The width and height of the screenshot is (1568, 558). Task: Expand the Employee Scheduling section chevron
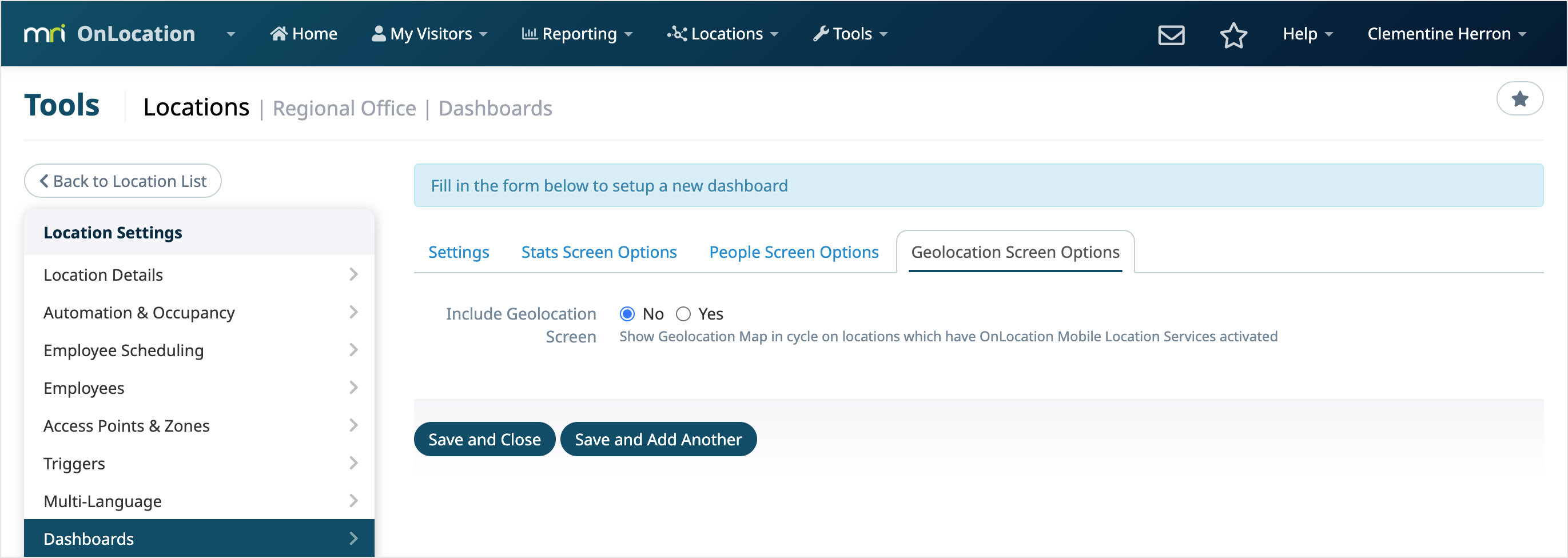(353, 350)
